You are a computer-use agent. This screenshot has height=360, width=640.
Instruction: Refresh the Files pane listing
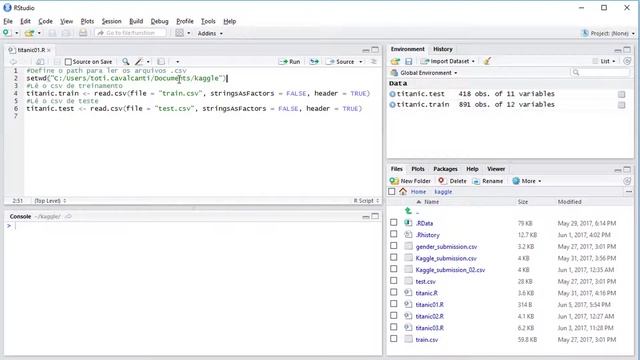coord(627,181)
